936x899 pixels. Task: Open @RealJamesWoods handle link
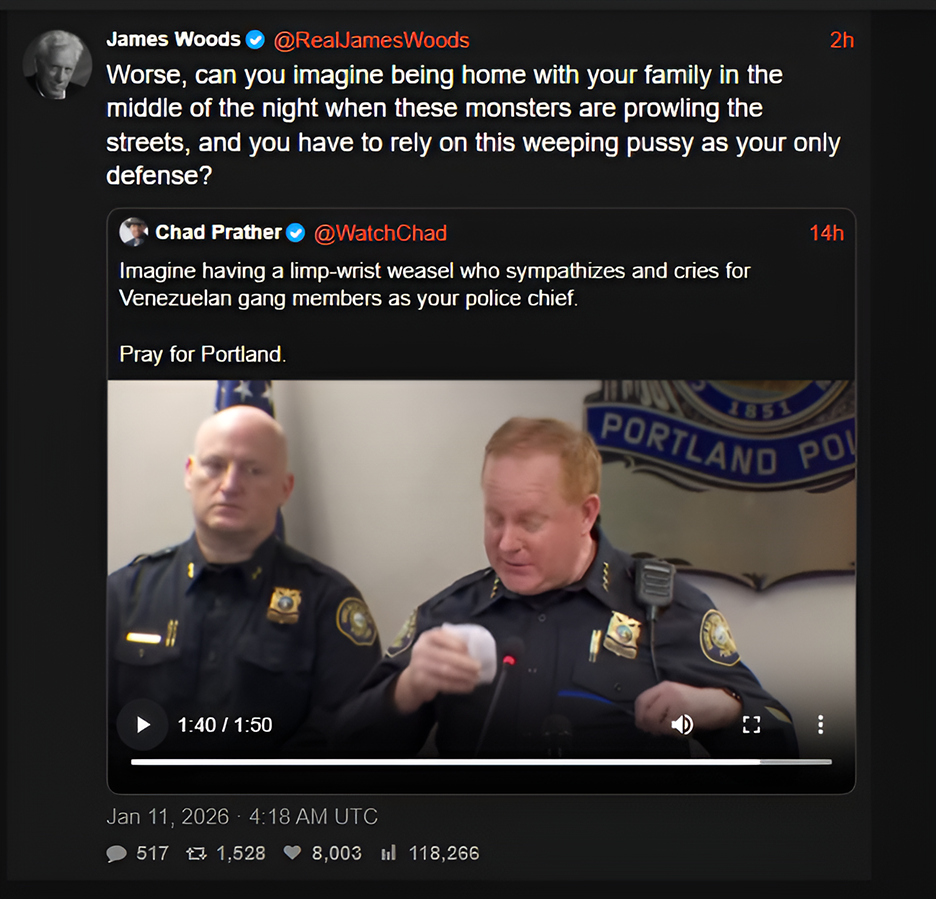(371, 41)
